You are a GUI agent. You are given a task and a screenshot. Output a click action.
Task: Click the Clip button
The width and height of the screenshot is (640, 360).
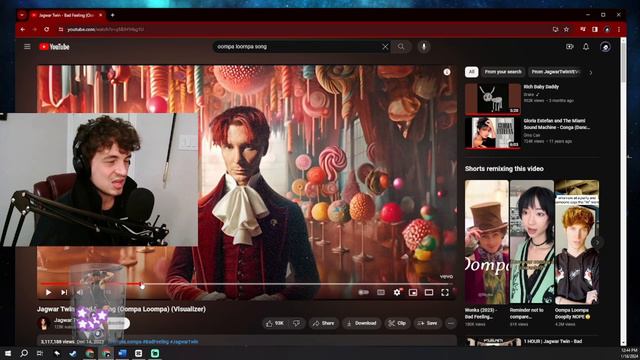(397, 323)
